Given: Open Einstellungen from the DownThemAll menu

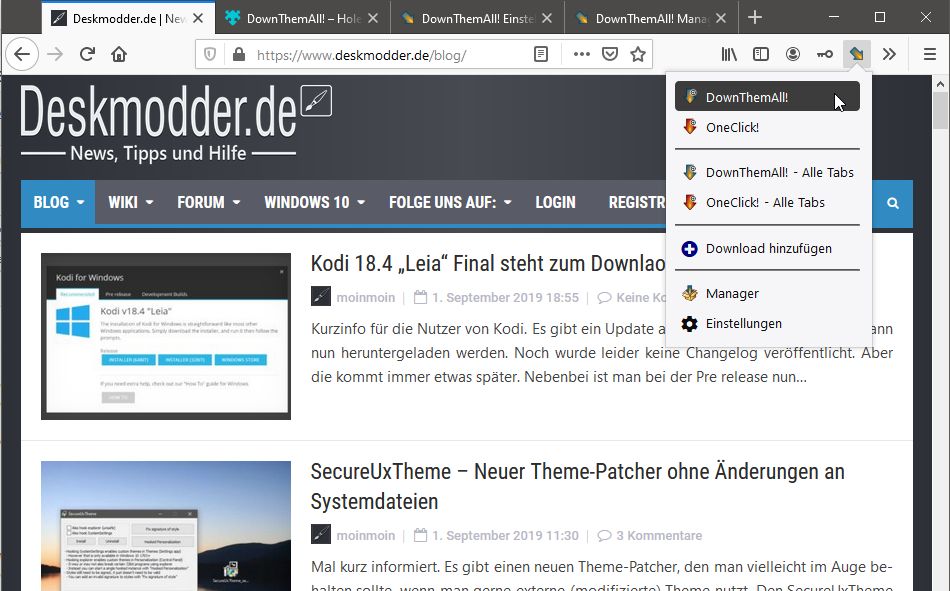Looking at the screenshot, I should tap(767, 324).
